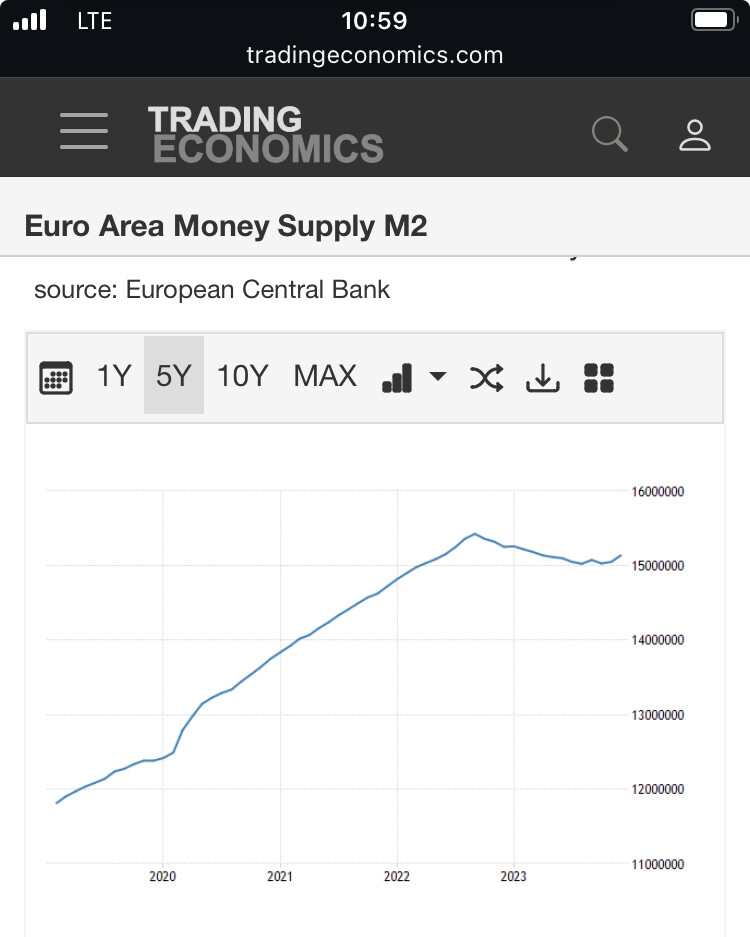This screenshot has width=750, height=937.
Task: Switch chart to 10Y range
Action: point(243,376)
